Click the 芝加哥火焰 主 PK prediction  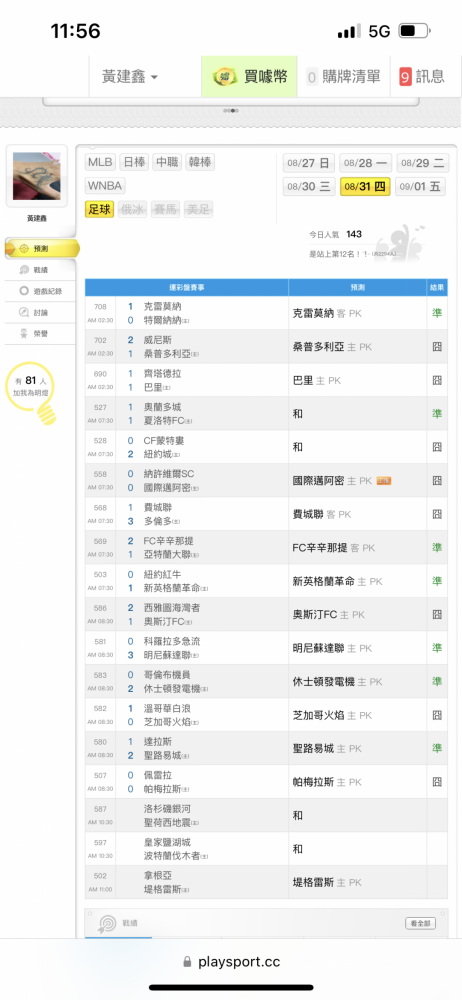tap(332, 716)
